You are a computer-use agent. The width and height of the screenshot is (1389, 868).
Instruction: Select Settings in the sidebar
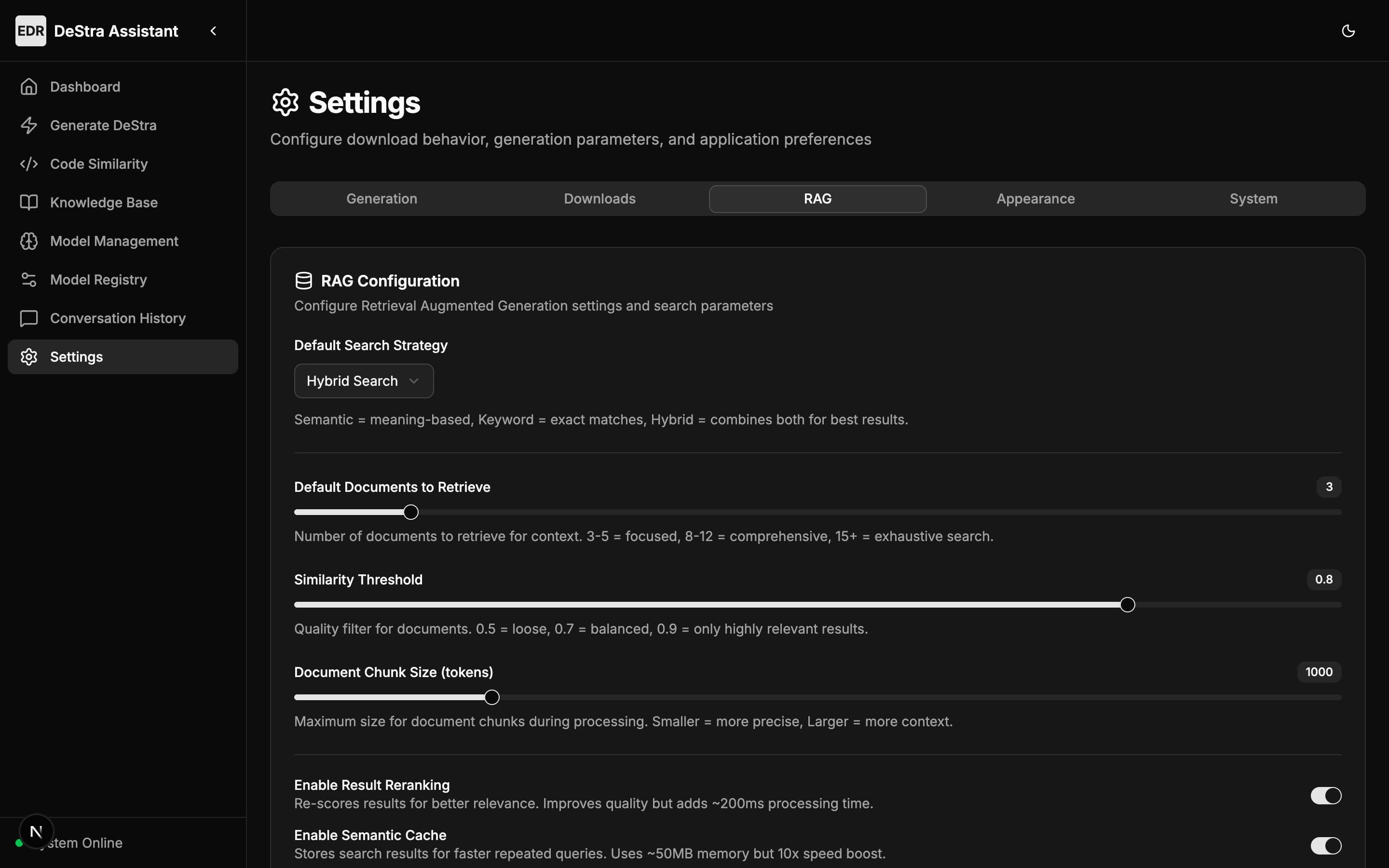[123, 356]
